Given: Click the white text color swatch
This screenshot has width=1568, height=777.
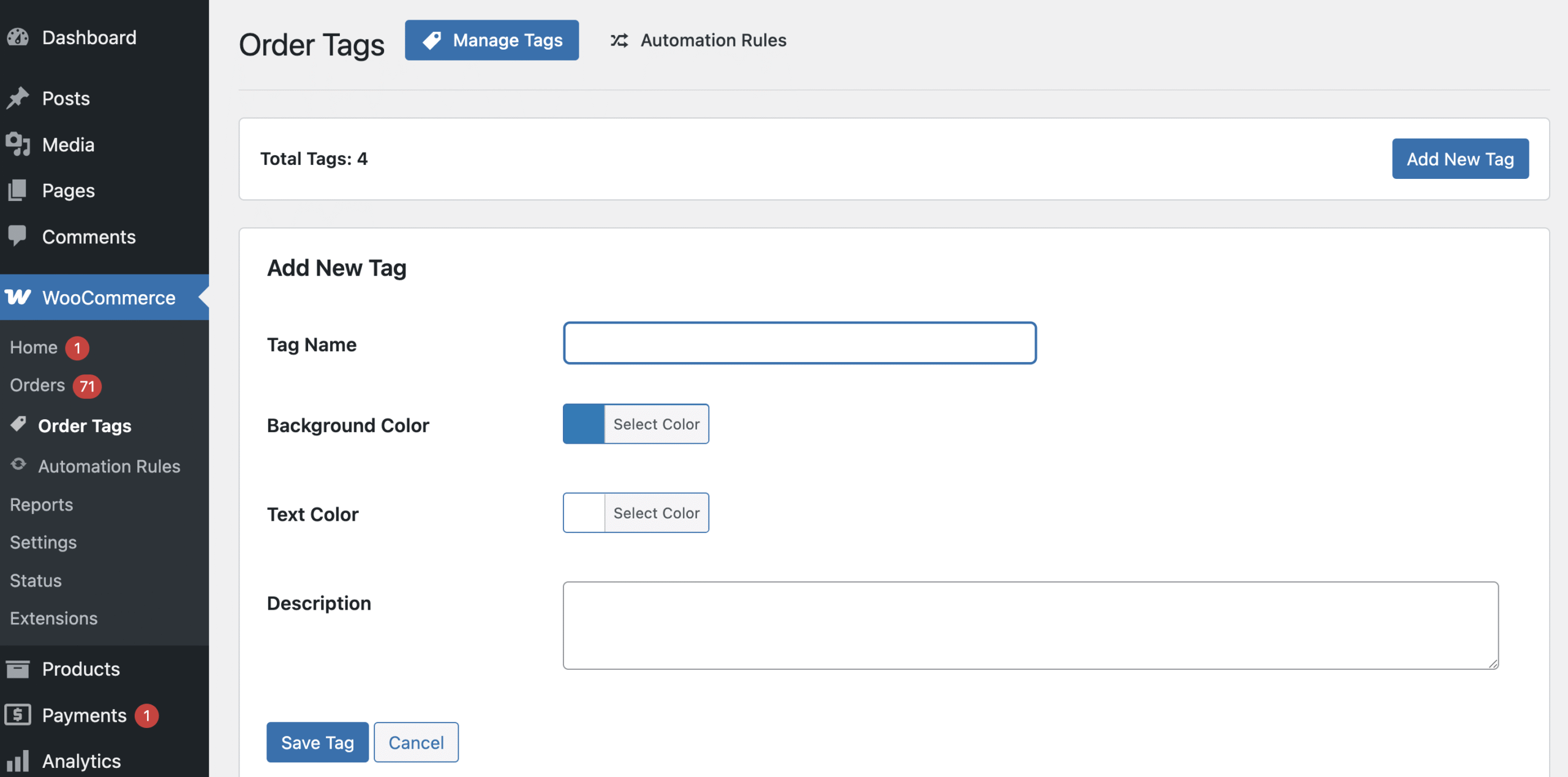Looking at the screenshot, I should 584,513.
